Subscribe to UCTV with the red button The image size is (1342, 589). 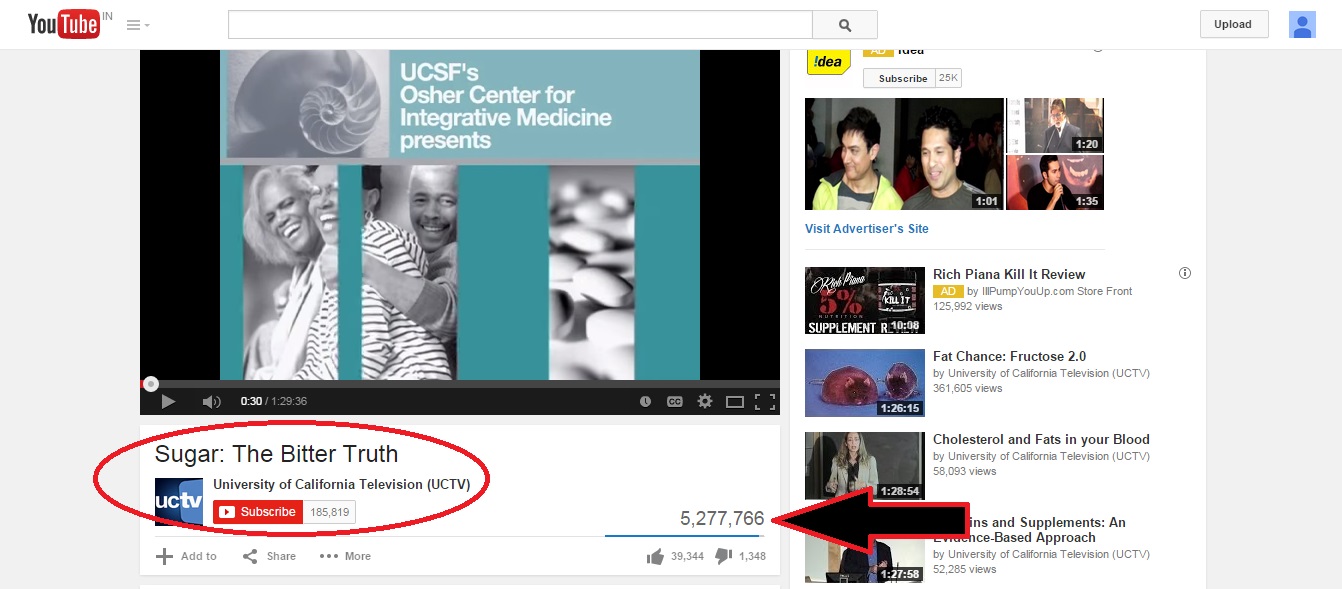click(x=258, y=512)
